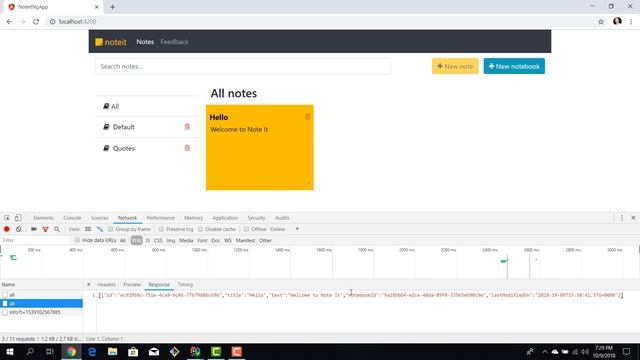This screenshot has height=360, width=640.
Task: Delete the Default notebook with its trash icon
Action: coord(187,127)
